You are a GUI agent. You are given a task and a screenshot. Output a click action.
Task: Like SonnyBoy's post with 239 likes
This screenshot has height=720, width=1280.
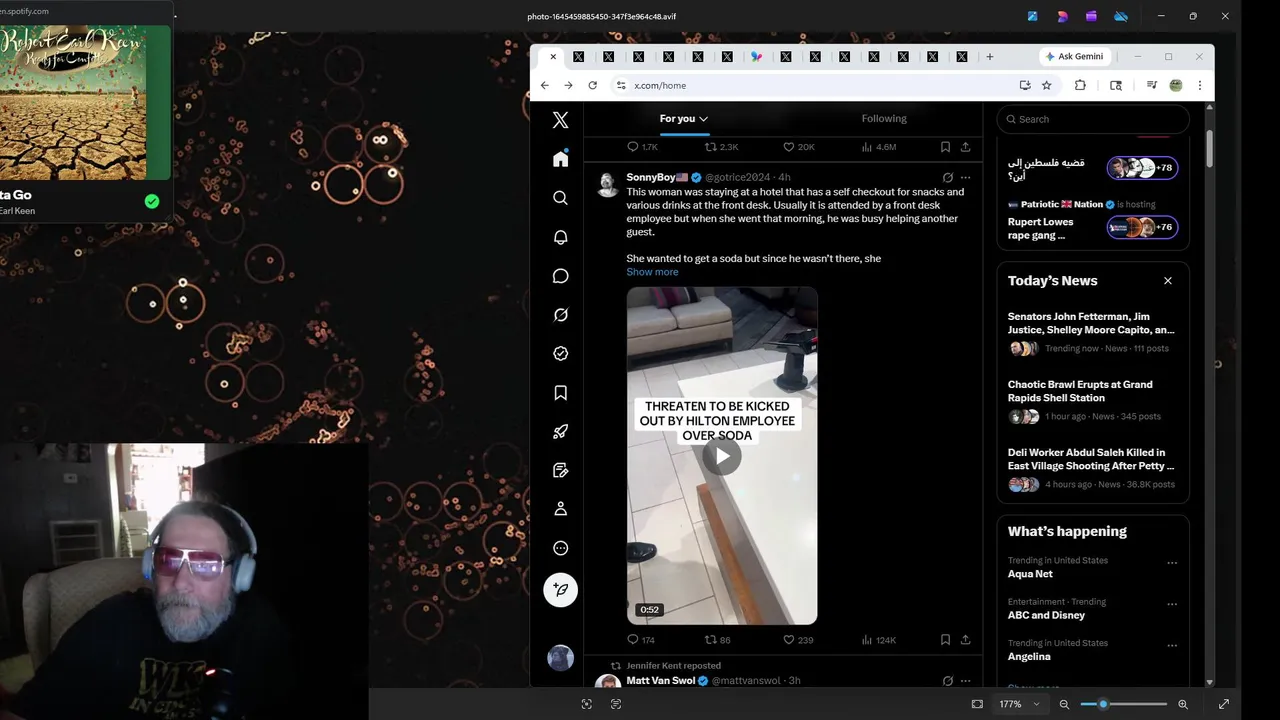point(797,640)
